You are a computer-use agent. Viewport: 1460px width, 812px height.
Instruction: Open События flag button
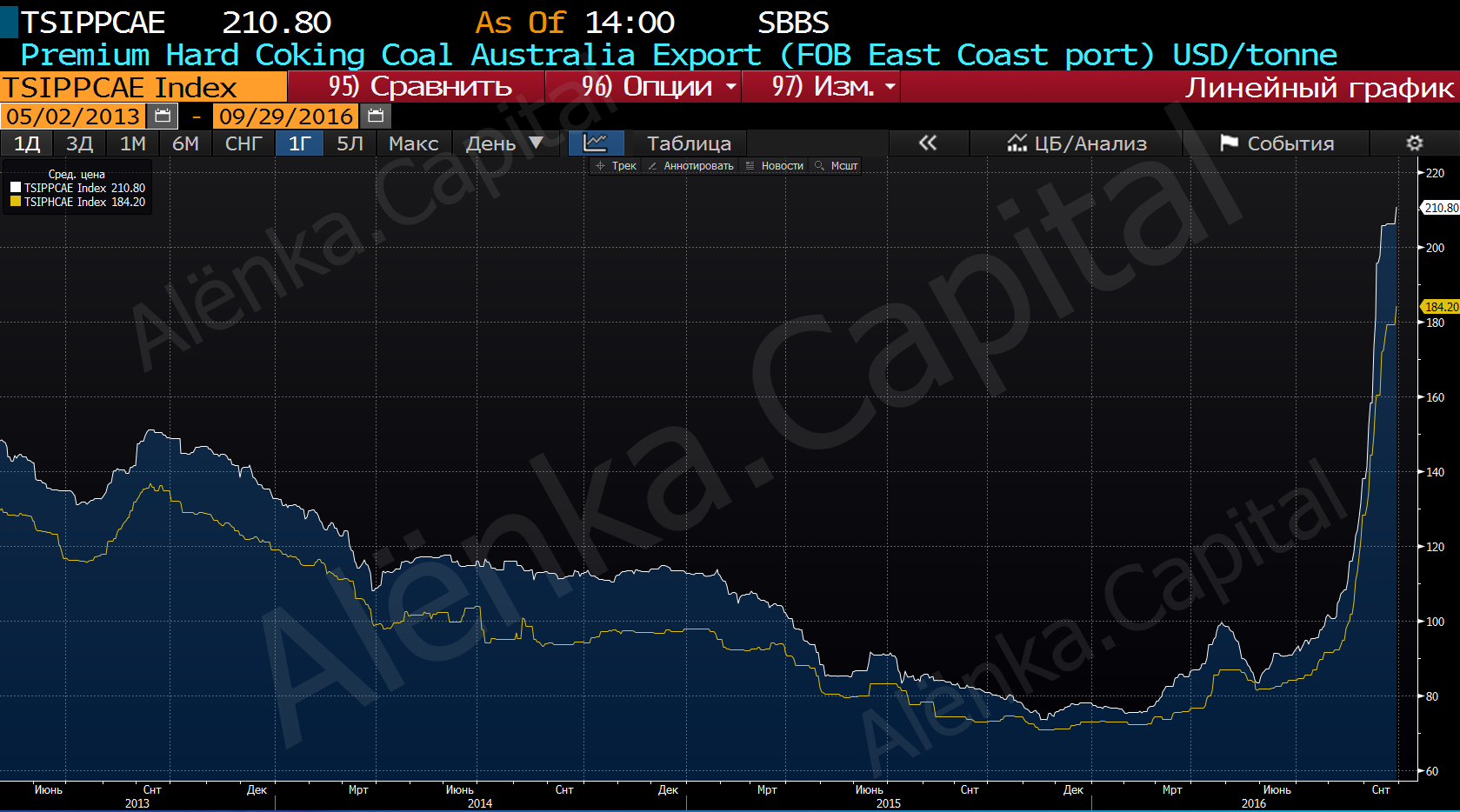tap(1277, 143)
